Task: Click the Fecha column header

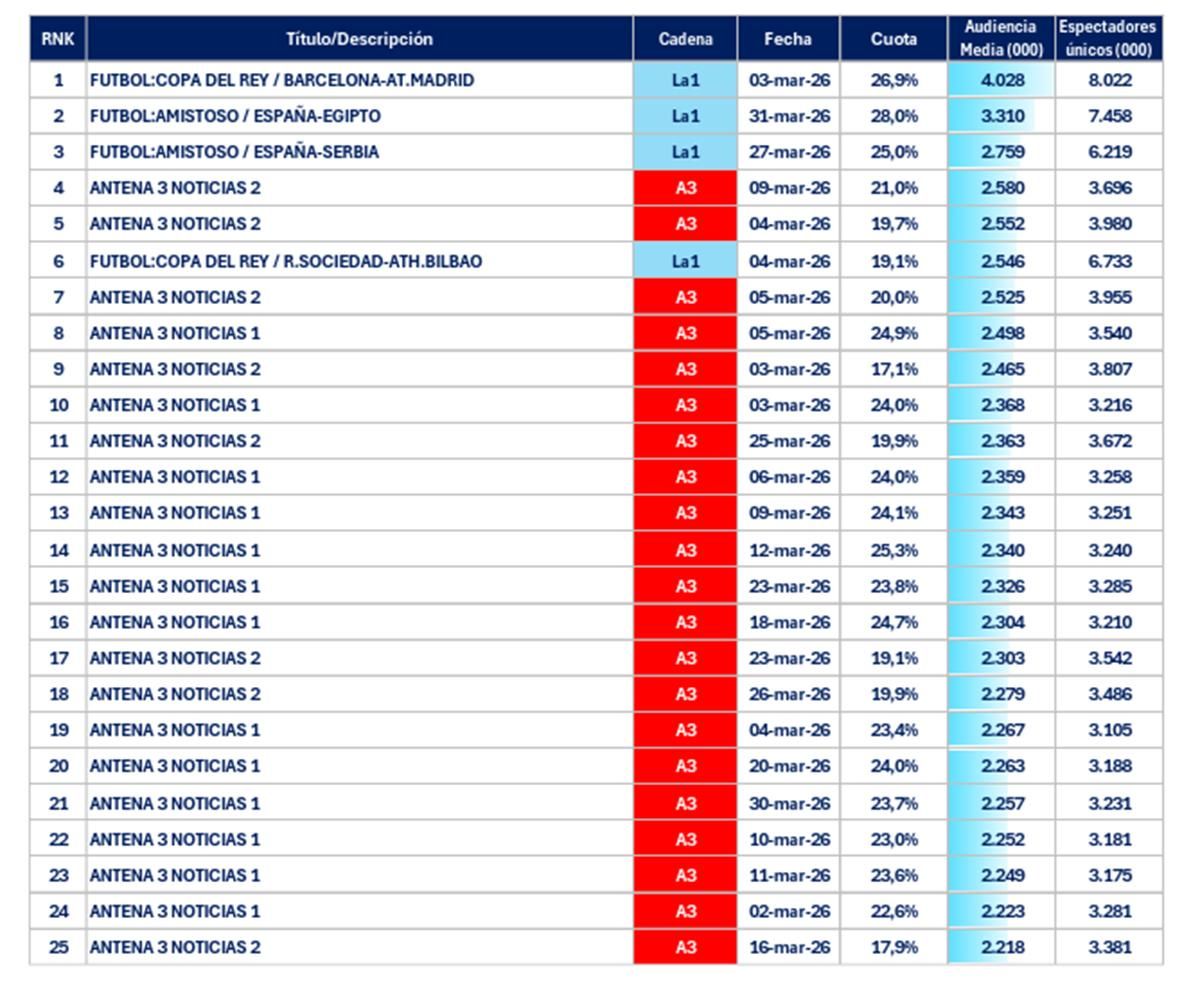Action: tap(788, 39)
